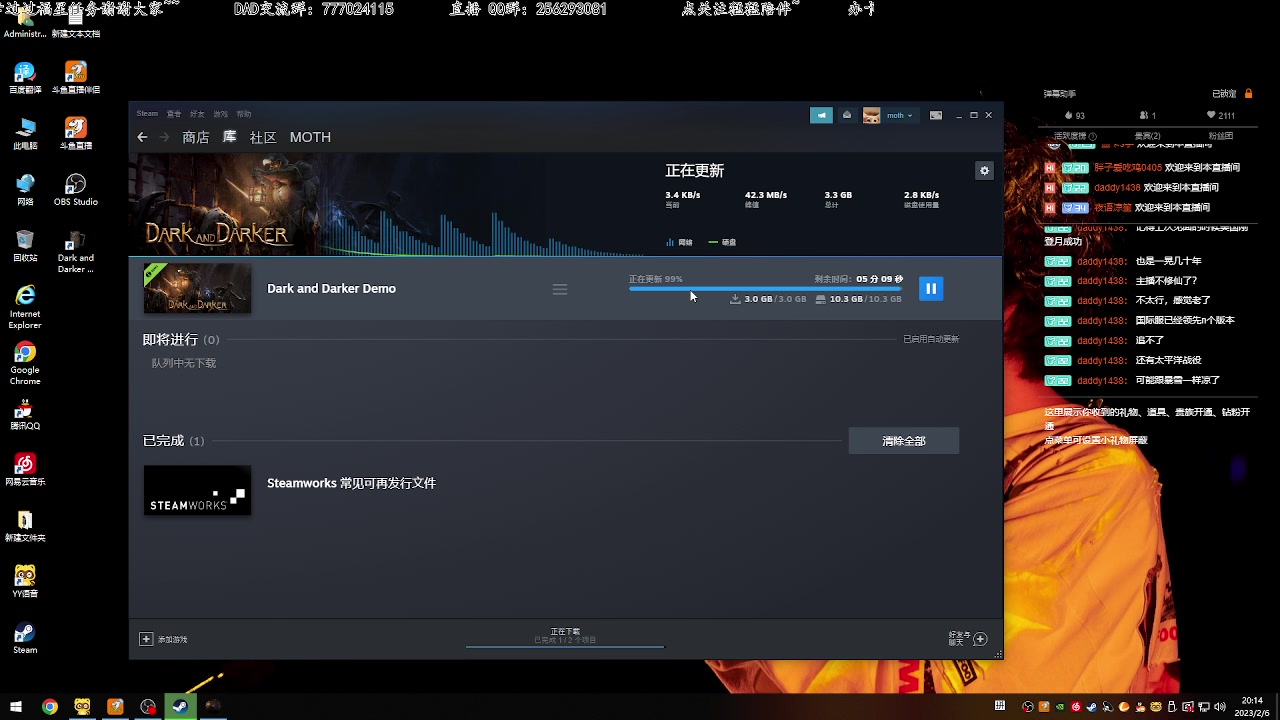Open 新建文件夹 desktop folder icon
The height and width of the screenshot is (720, 1280).
(x=25, y=526)
